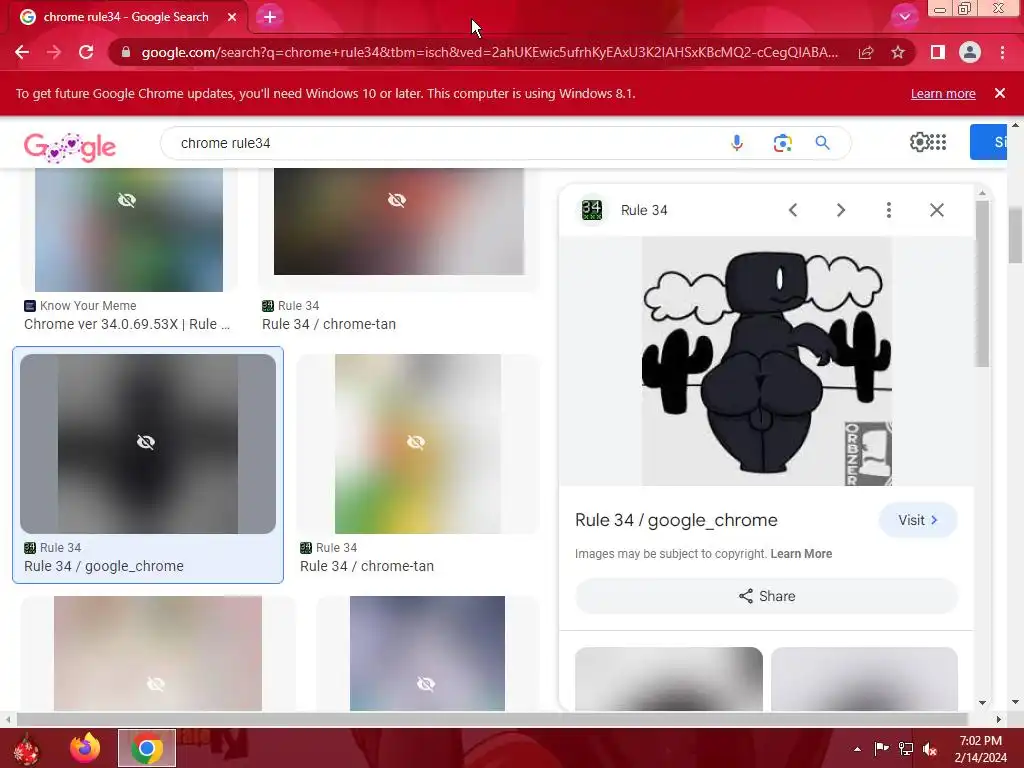The image size is (1024, 768).
Task: Click the blue Sign in button
Action: tap(988, 142)
